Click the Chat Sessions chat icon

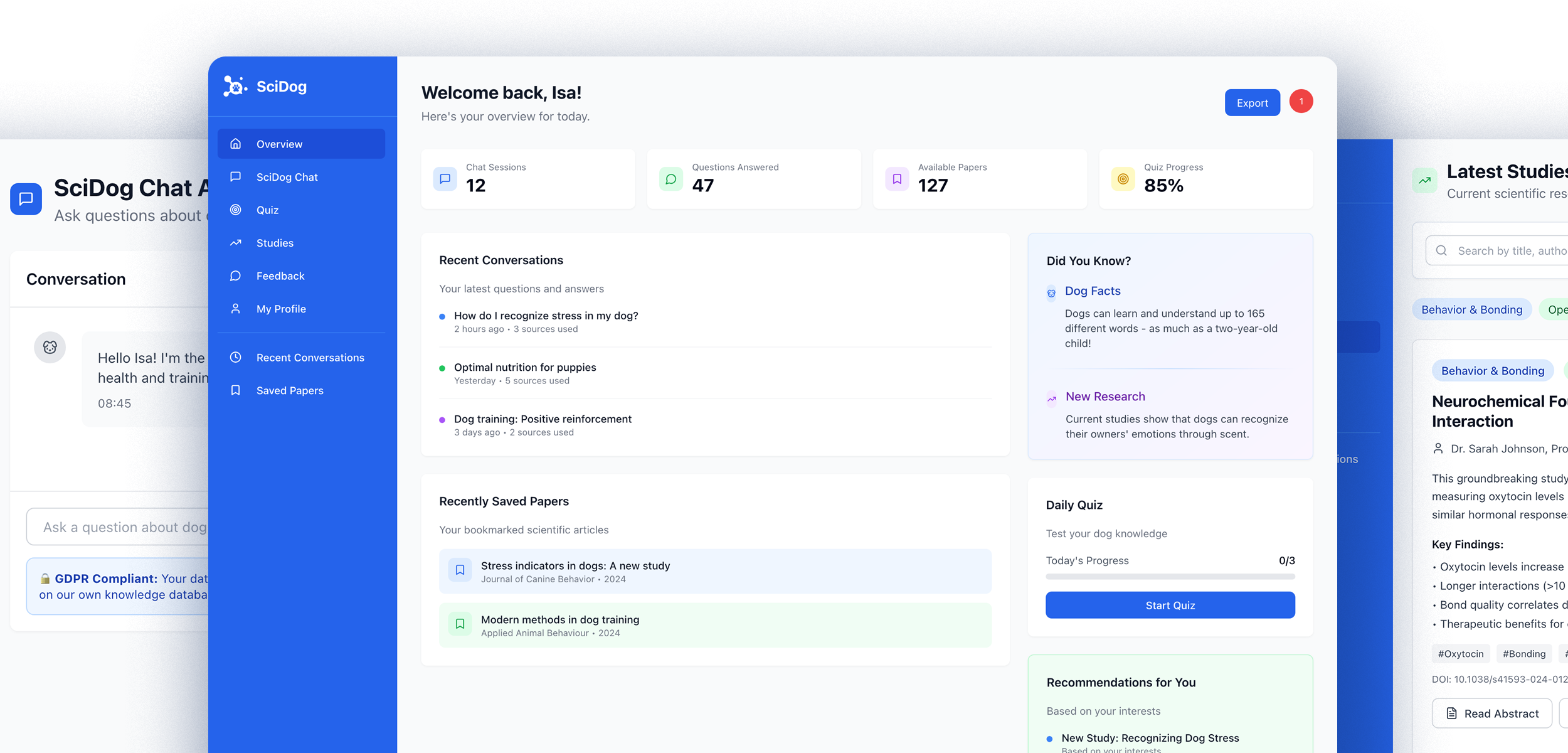coord(445,179)
